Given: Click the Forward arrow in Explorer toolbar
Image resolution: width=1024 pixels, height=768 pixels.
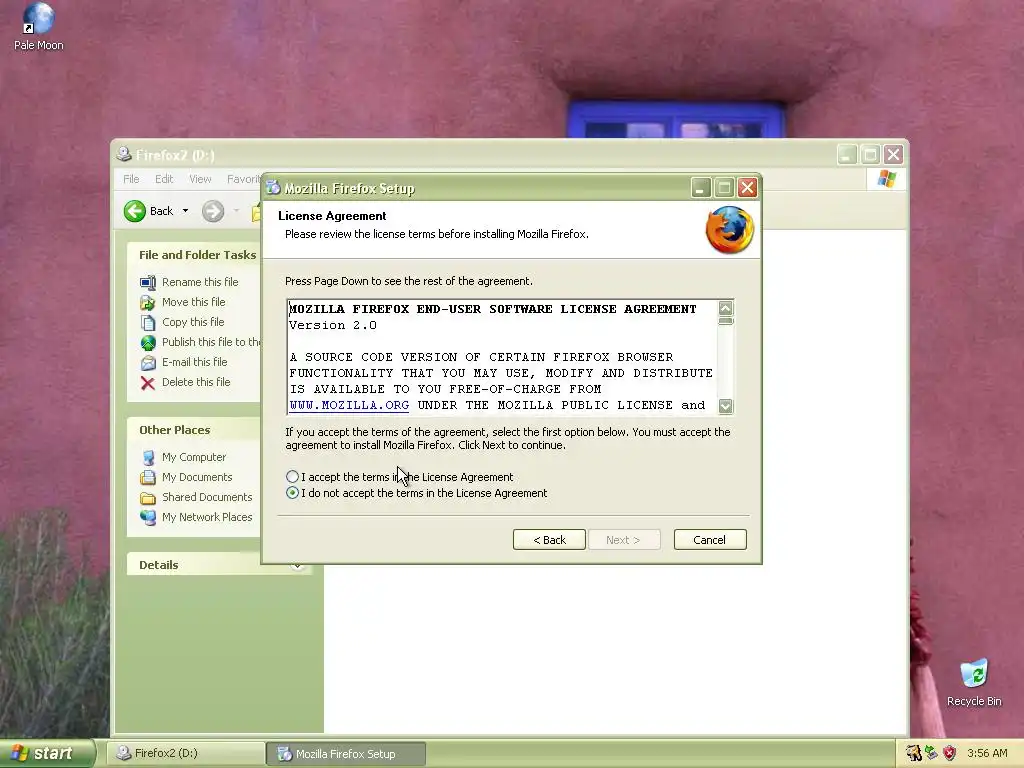Looking at the screenshot, I should click(213, 211).
